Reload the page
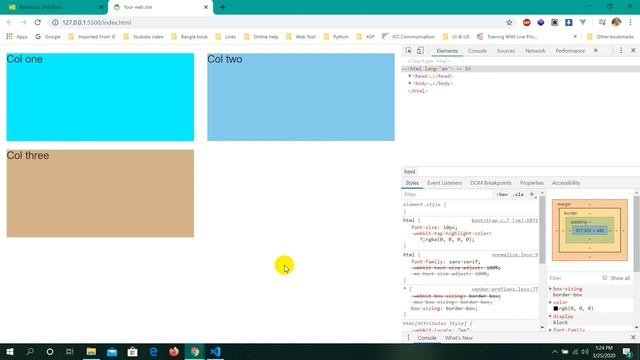The height and width of the screenshot is (360, 640). click(x=38, y=22)
